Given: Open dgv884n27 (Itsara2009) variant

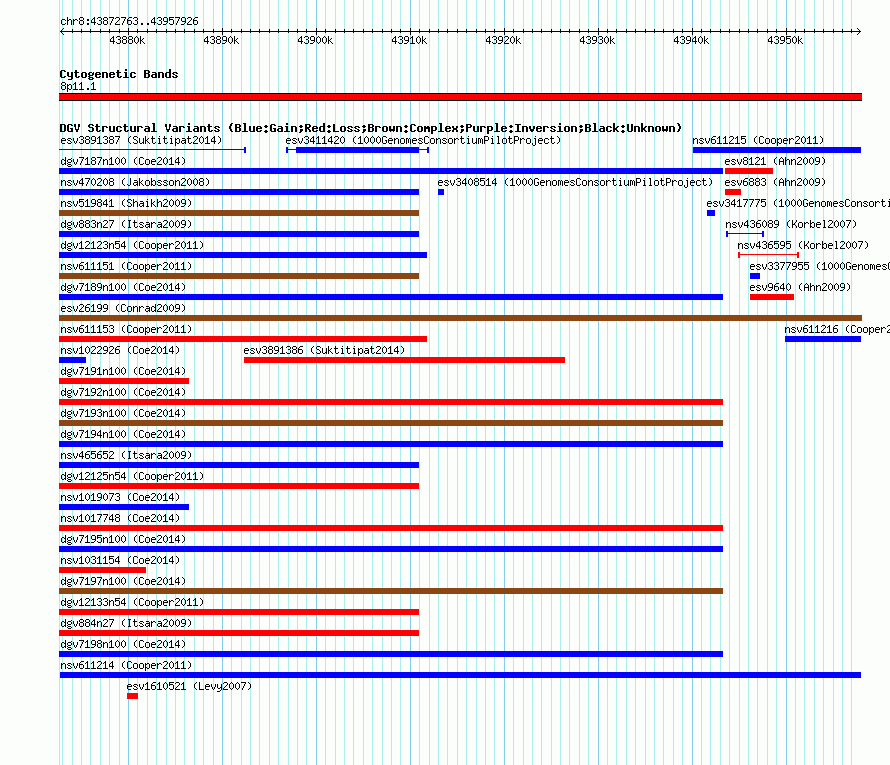Looking at the screenshot, I should 126,623.
